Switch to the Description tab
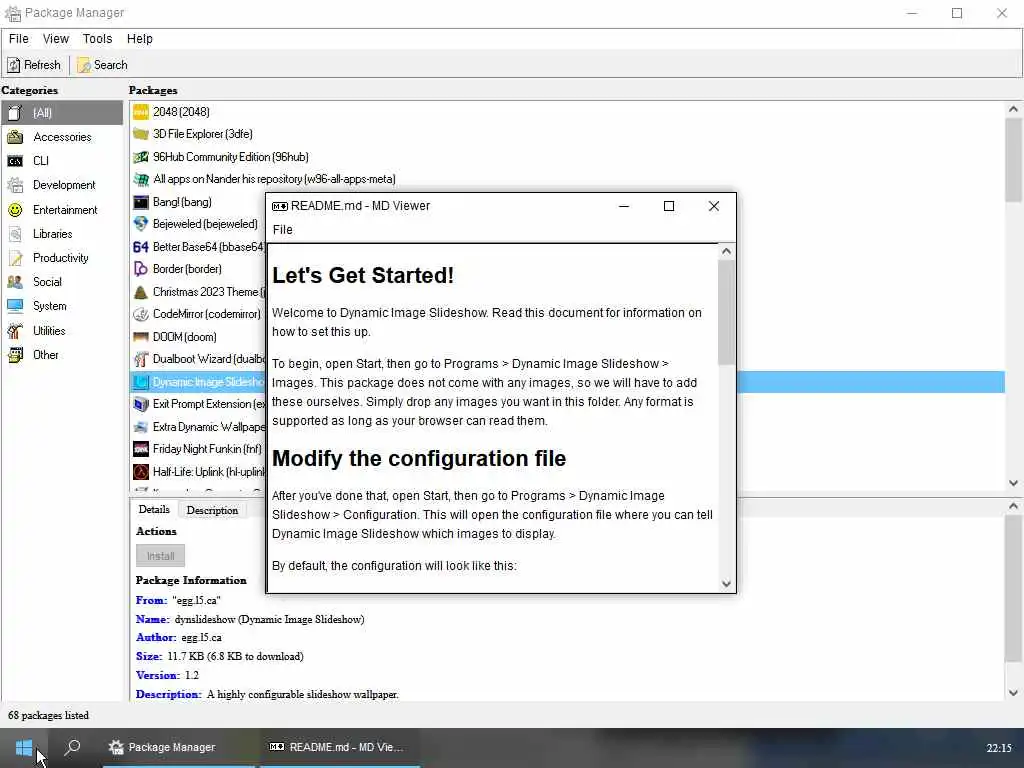1024x768 pixels. tap(212, 510)
